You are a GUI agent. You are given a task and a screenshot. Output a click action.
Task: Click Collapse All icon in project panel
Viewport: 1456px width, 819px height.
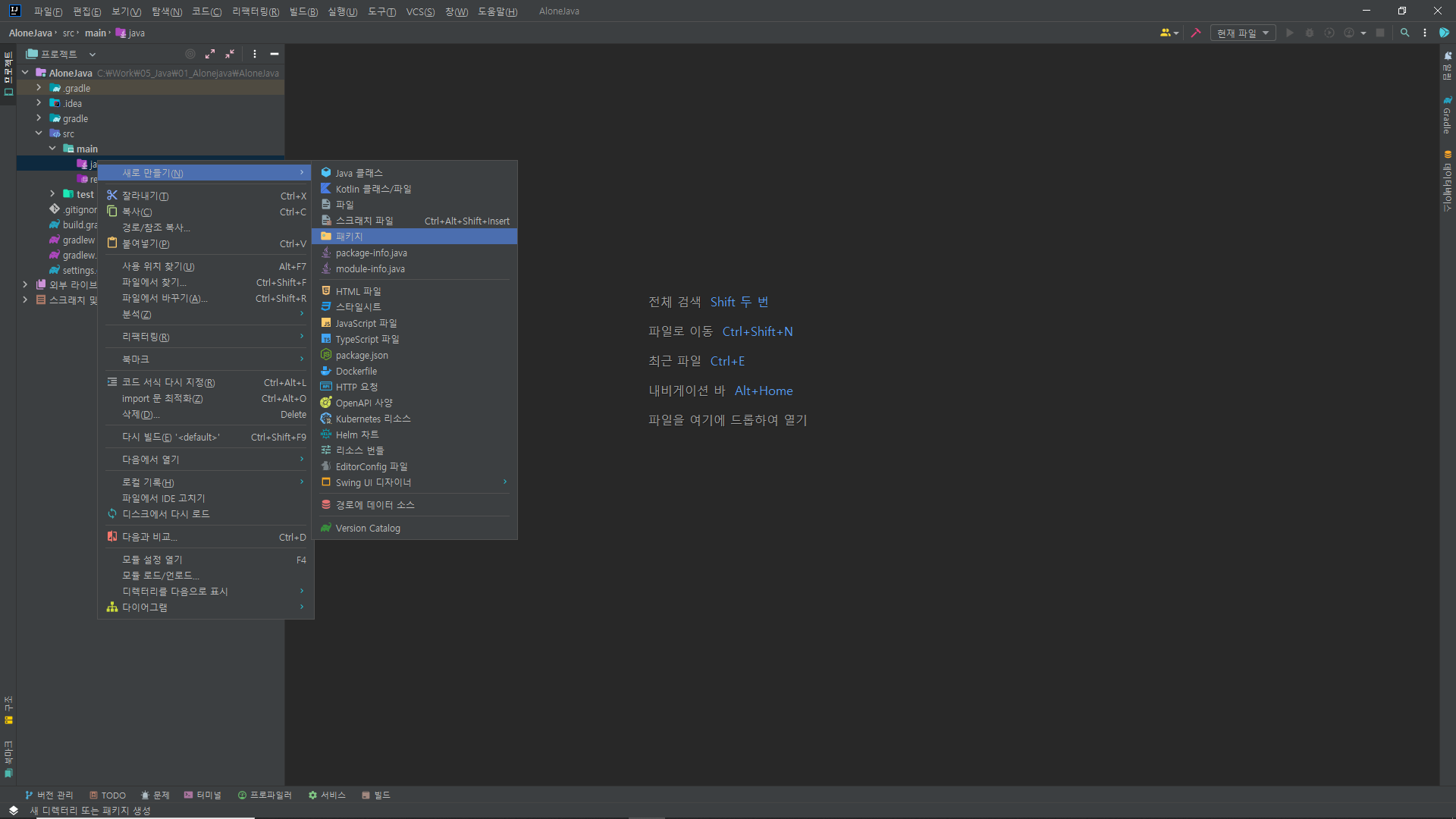click(x=230, y=54)
